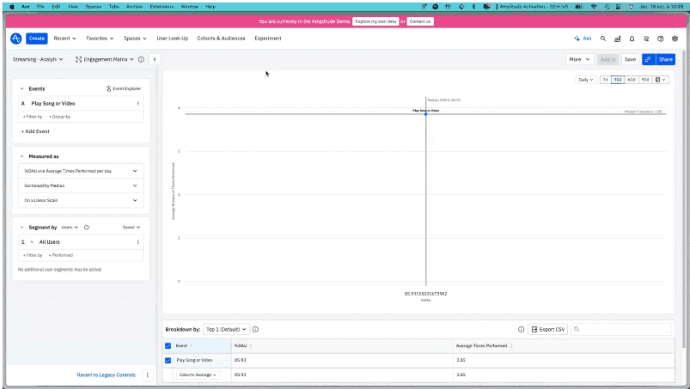Open the notifications bell icon
Image resolution: width=690 pixels, height=389 pixels.
[632, 39]
